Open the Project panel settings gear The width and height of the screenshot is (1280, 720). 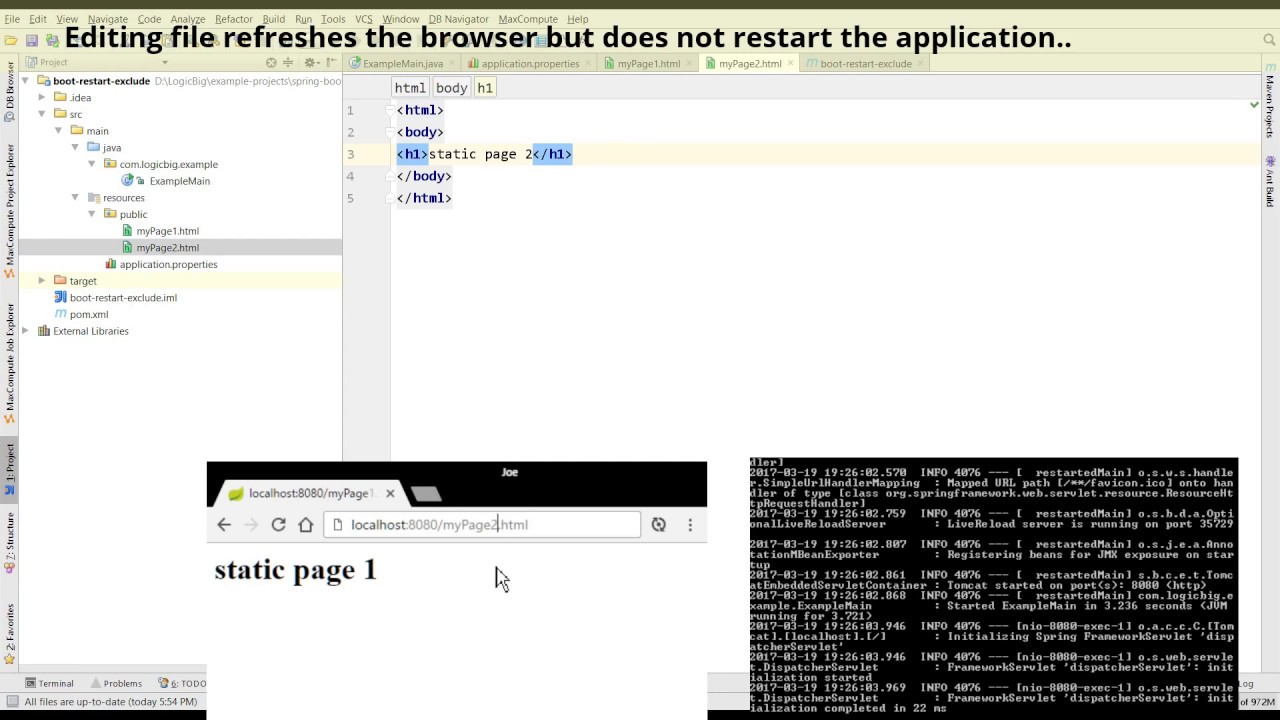pyautogui.click(x=310, y=63)
